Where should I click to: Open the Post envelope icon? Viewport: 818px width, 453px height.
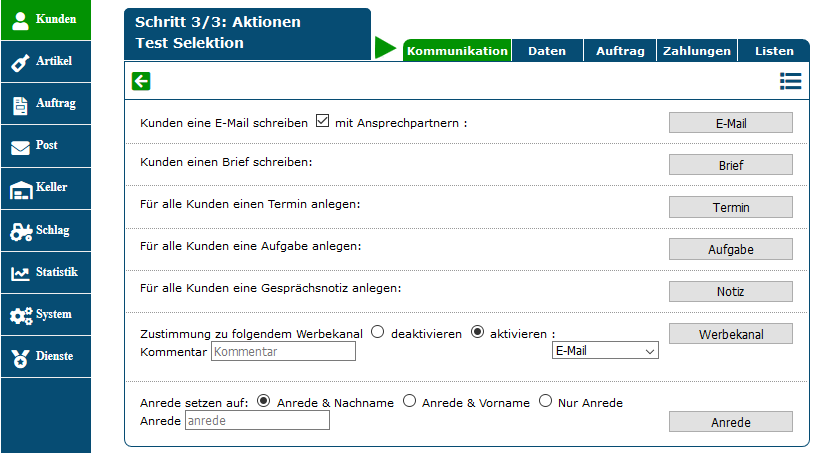pyautogui.click(x=20, y=147)
